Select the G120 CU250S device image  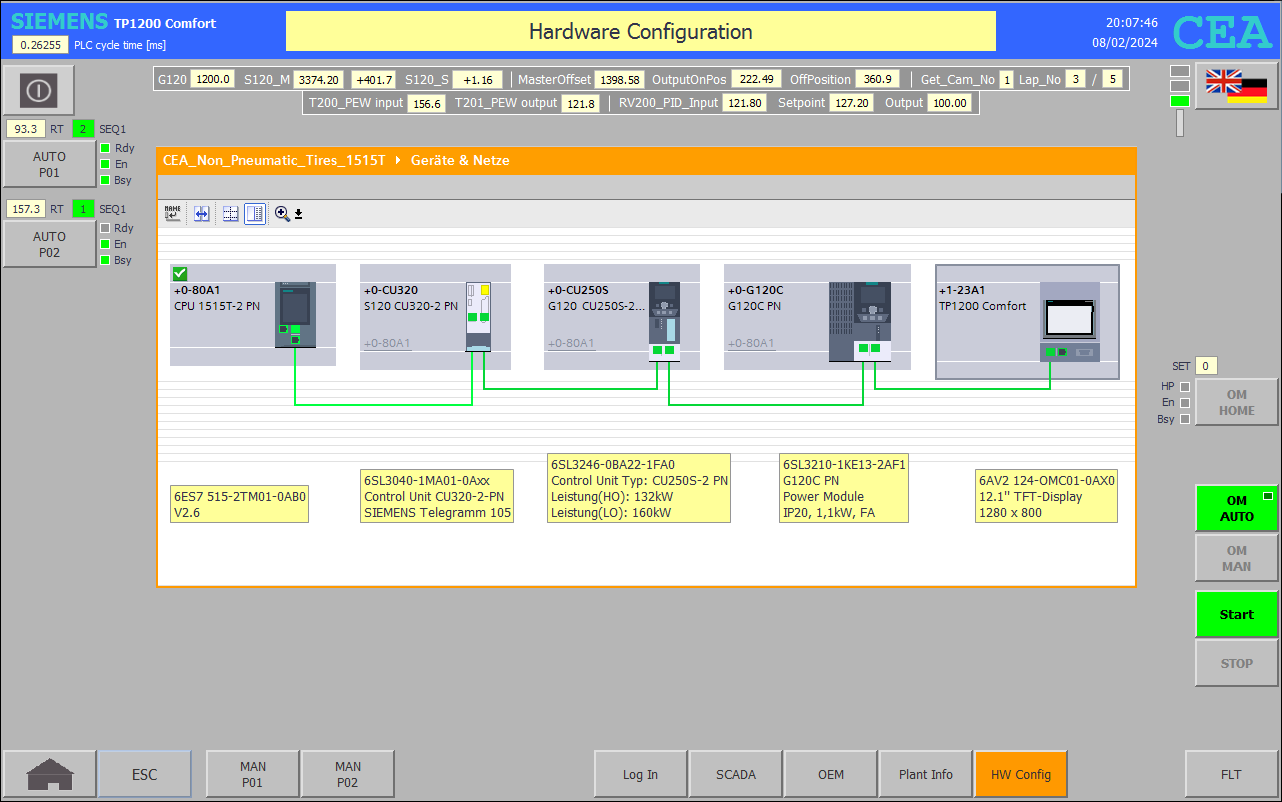664,321
